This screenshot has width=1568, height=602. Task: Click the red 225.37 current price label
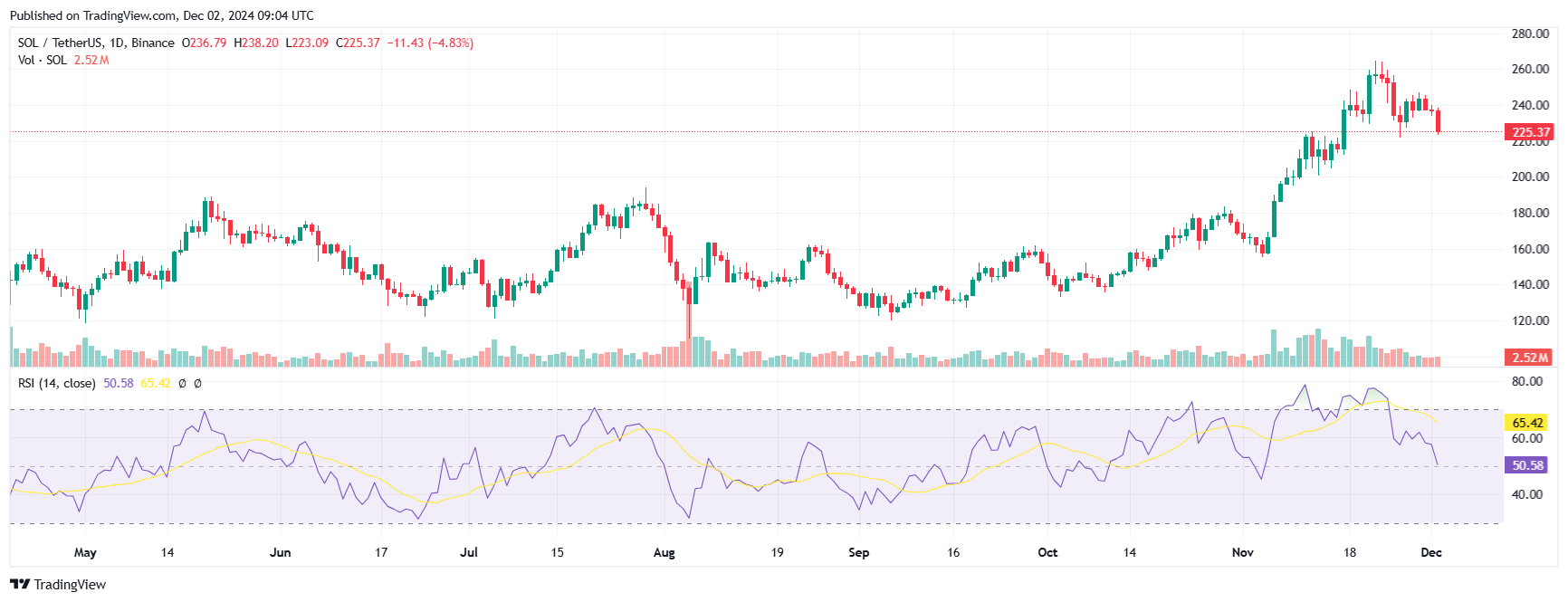tap(1530, 132)
